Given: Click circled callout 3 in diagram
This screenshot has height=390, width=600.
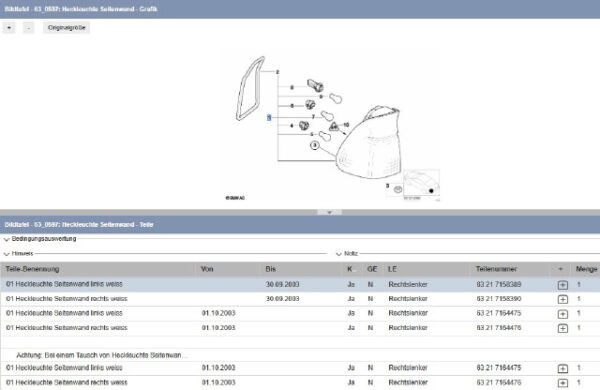Looking at the screenshot, I should (315, 145).
